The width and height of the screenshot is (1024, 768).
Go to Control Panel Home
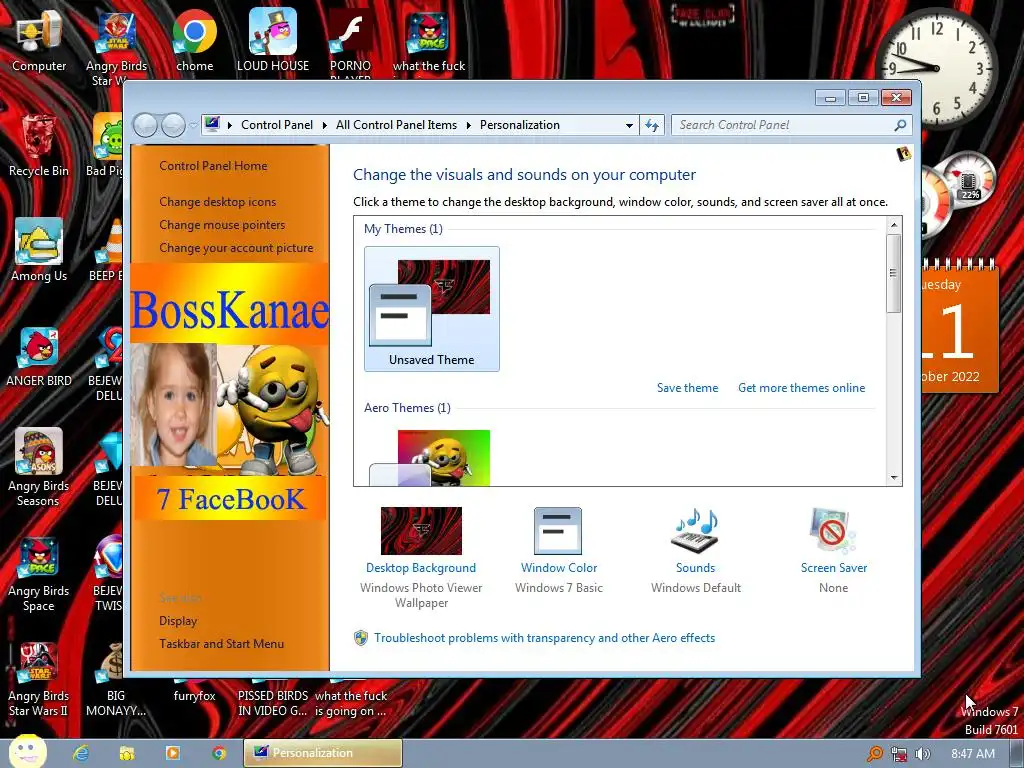(x=213, y=166)
